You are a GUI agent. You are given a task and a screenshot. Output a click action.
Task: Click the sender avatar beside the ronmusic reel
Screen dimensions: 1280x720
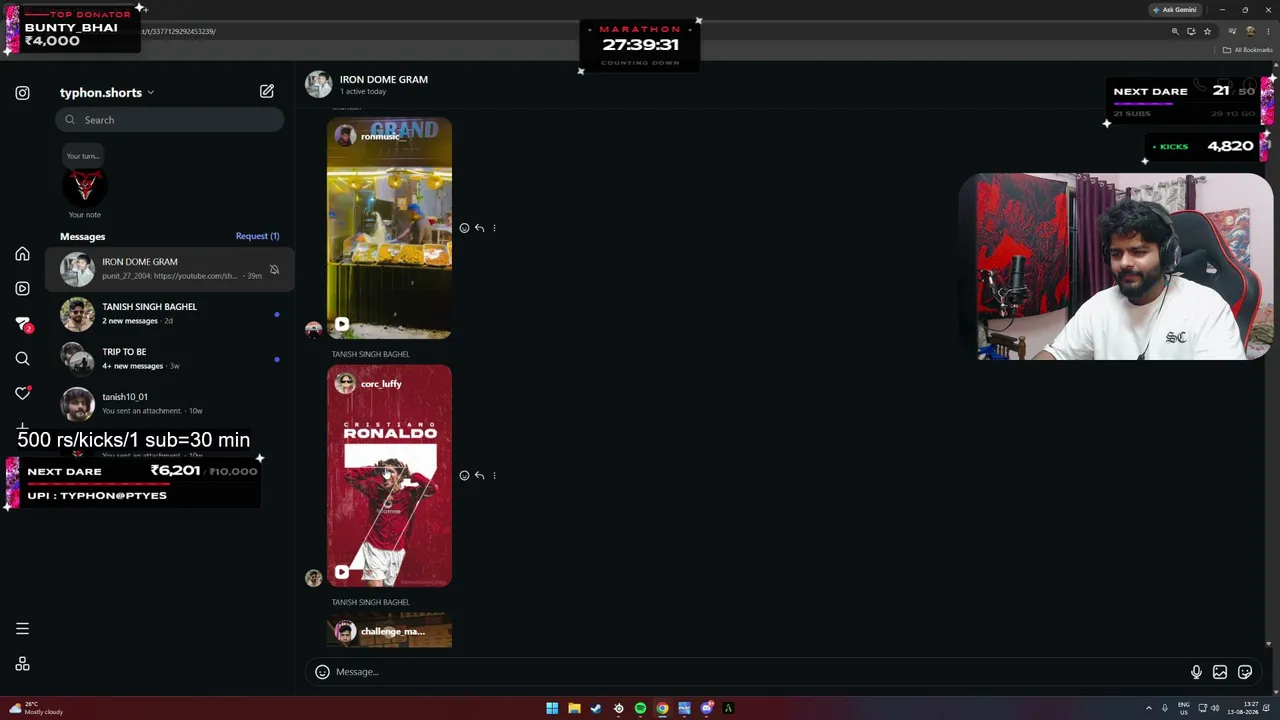(314, 329)
